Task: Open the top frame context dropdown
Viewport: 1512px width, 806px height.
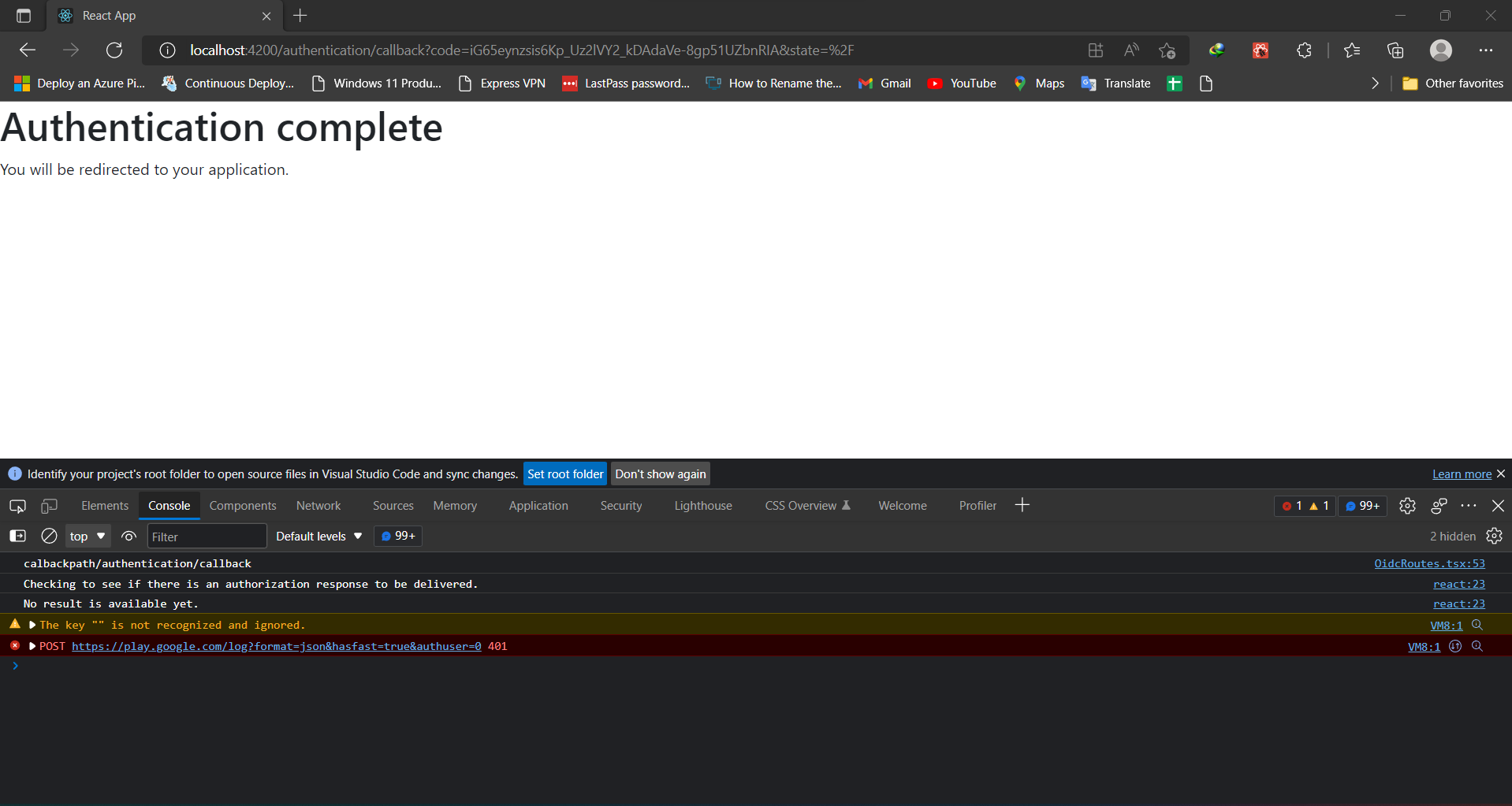Action: [x=87, y=536]
